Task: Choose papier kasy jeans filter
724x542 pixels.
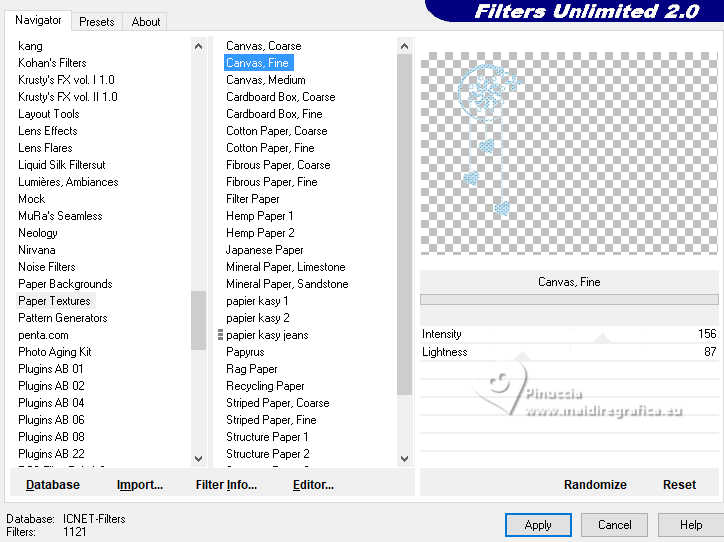Action: [x=267, y=335]
